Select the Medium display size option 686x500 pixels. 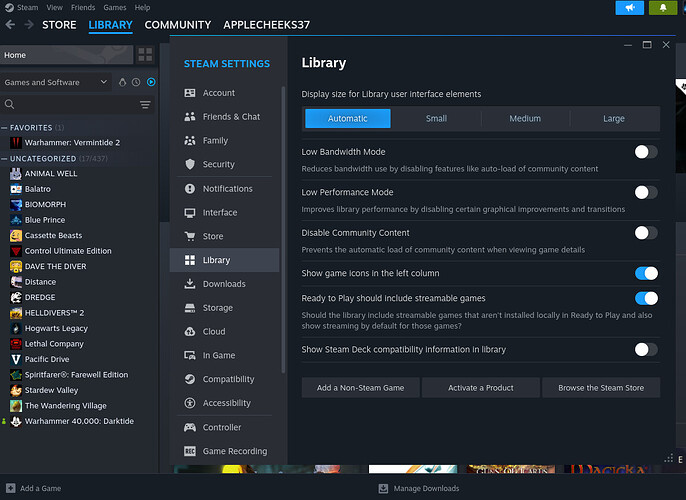[525, 118]
